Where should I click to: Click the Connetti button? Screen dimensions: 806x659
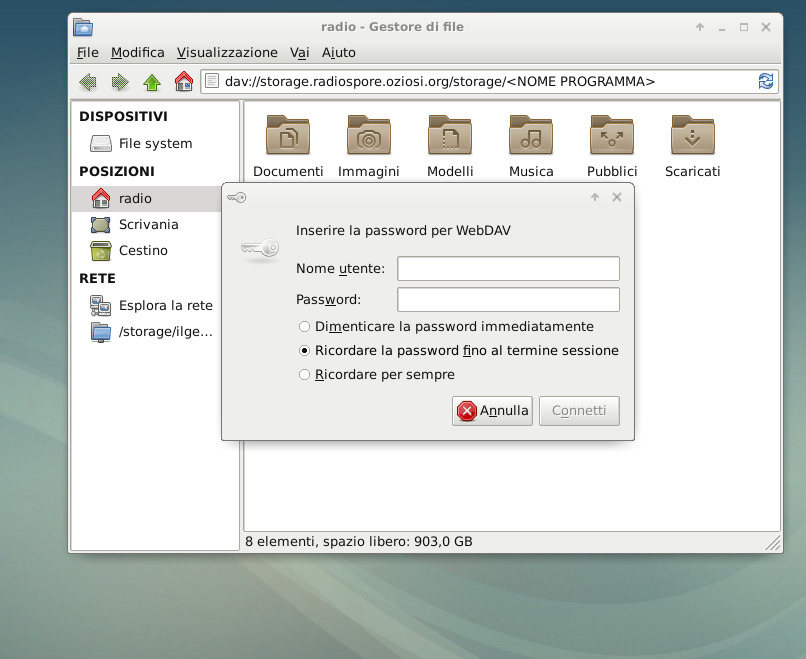(x=579, y=411)
